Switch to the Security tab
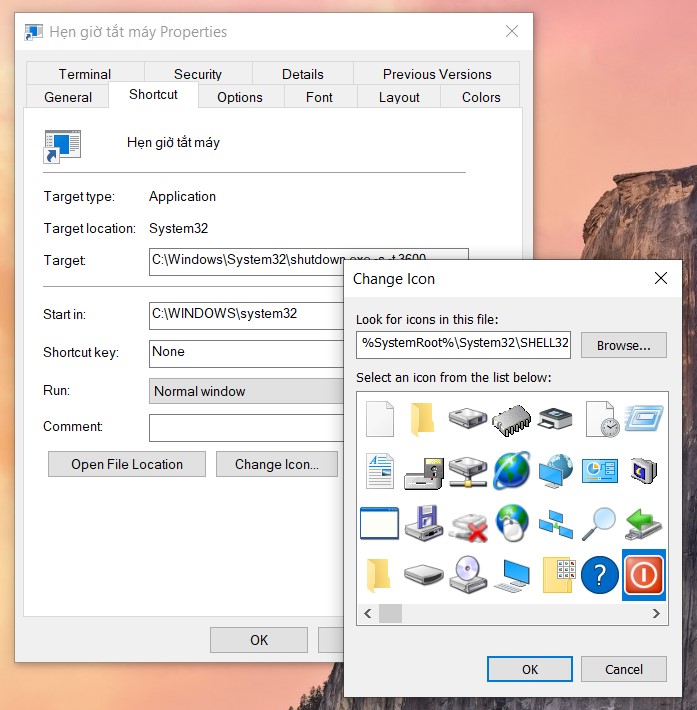The height and width of the screenshot is (710, 697). click(x=198, y=74)
